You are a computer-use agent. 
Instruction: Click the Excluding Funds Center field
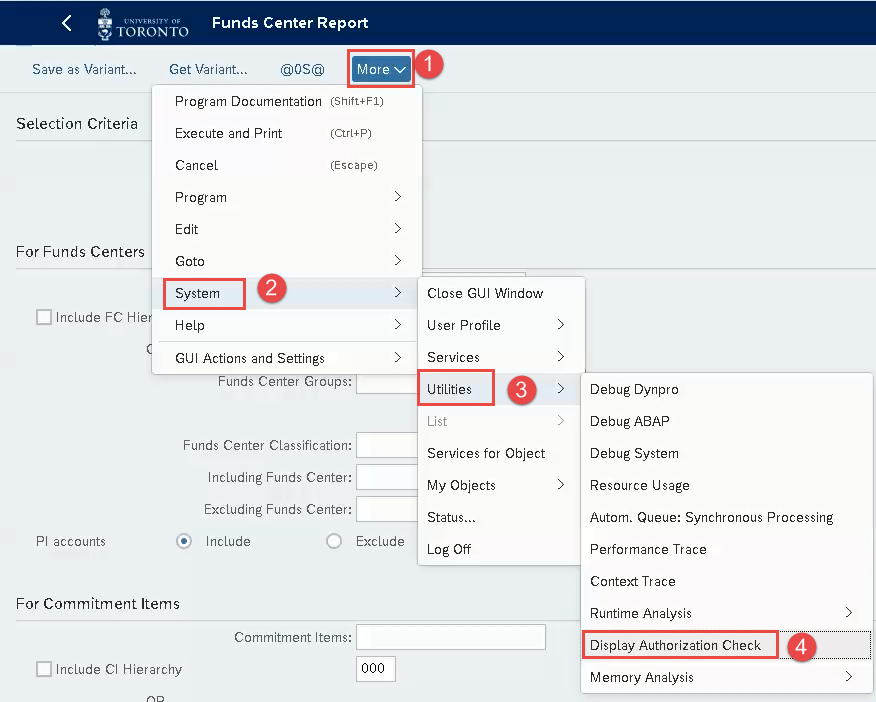click(x=387, y=509)
